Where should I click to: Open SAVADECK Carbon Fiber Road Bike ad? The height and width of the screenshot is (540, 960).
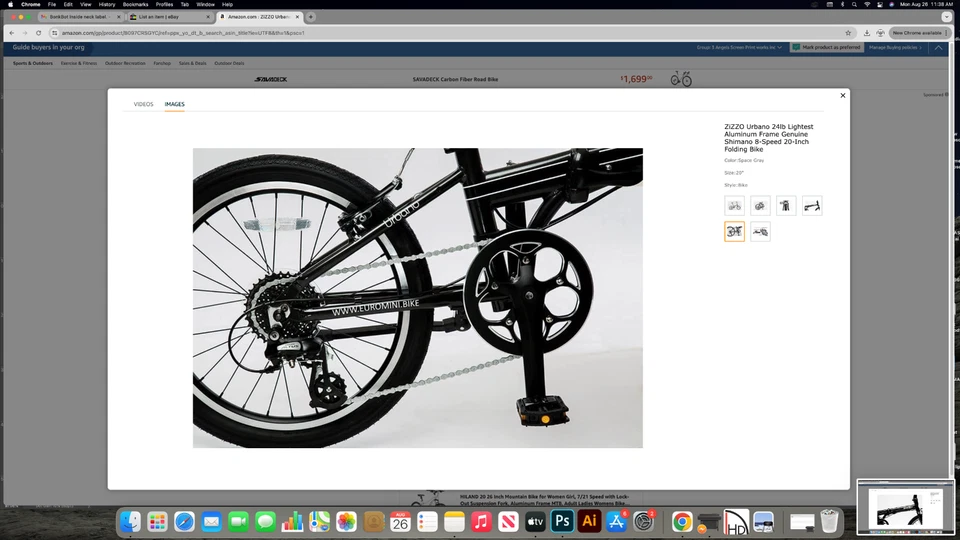pos(455,80)
